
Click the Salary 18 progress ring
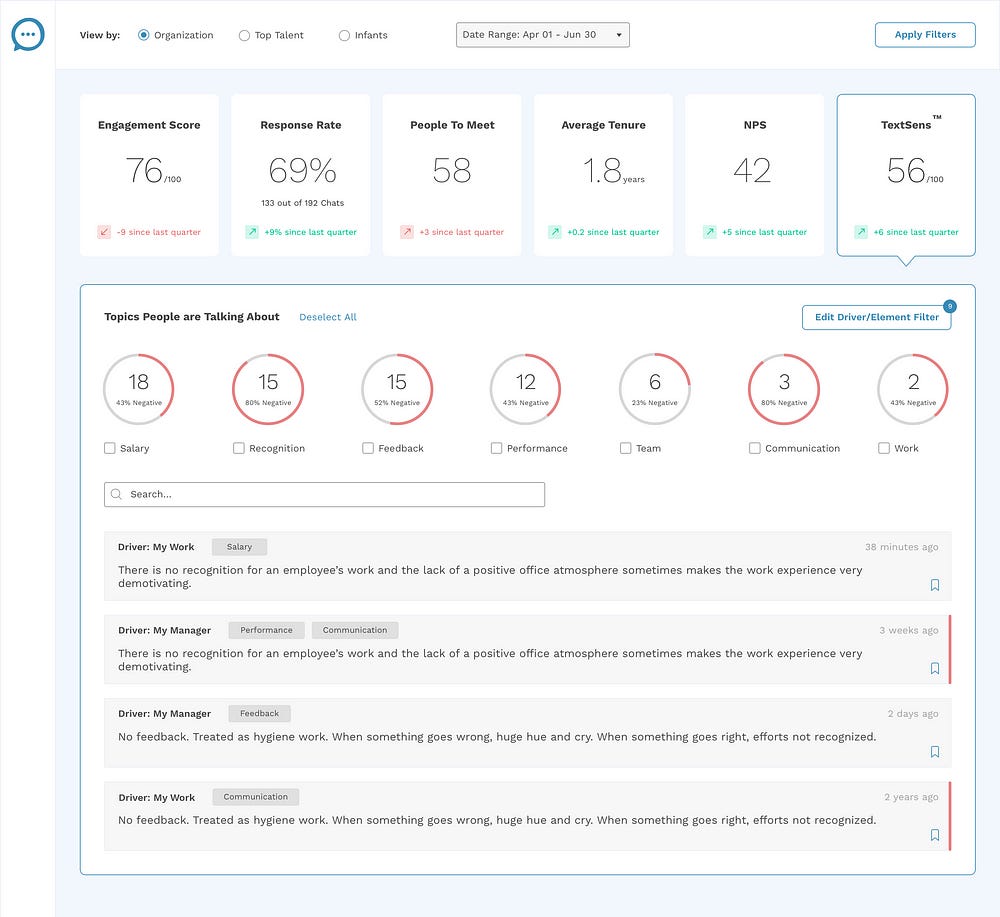138,390
